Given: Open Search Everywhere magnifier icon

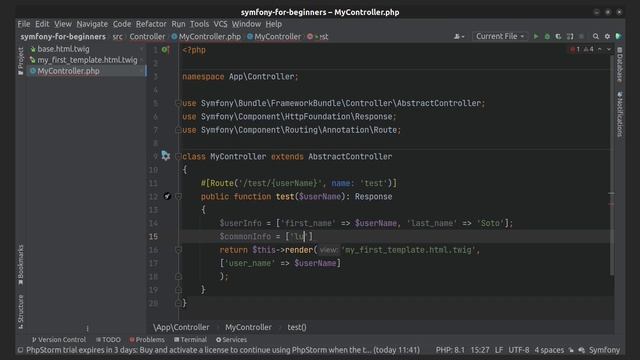Looking at the screenshot, I should coord(596,36).
